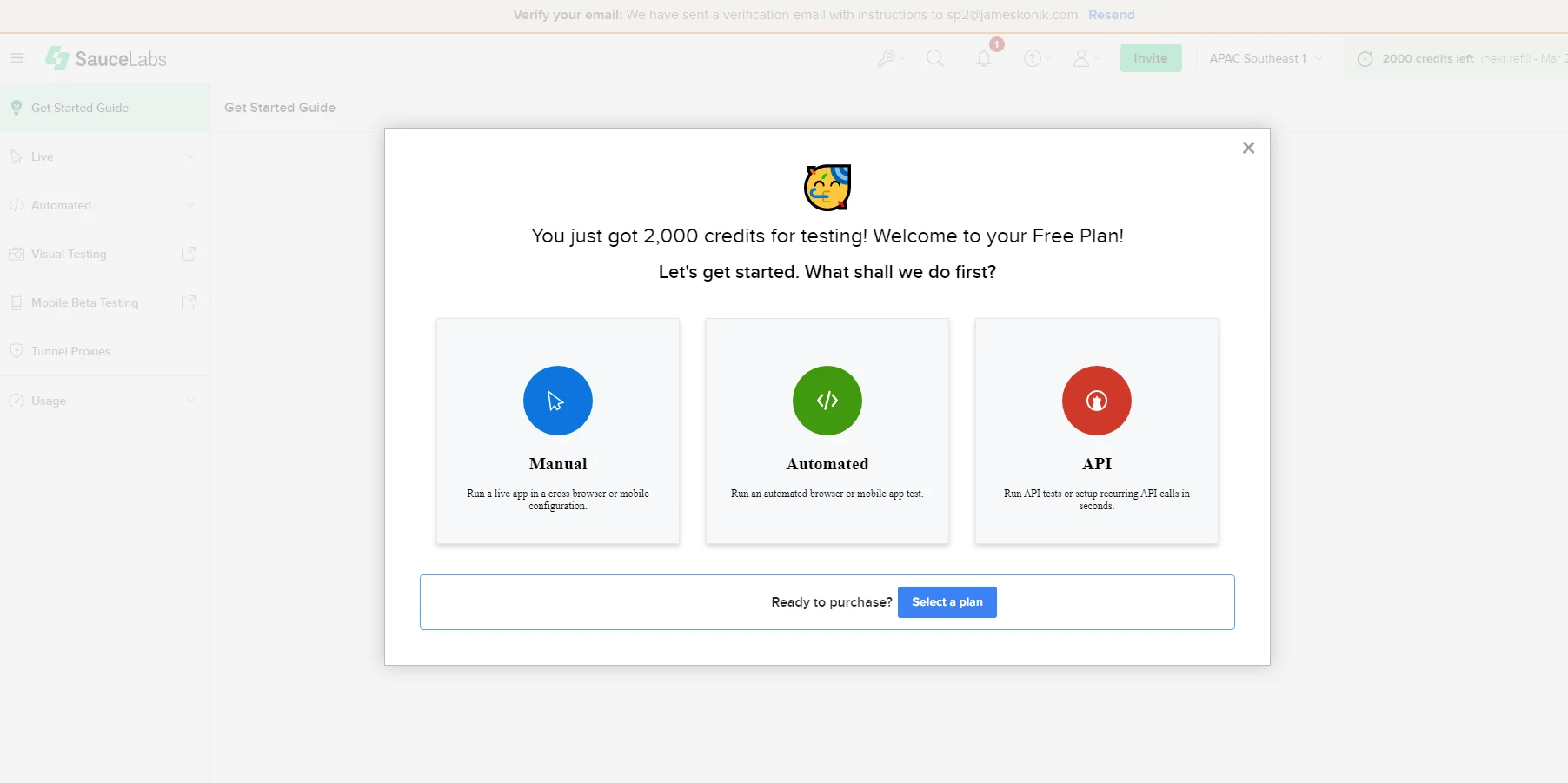Open Mobile Beta Testing external link icon
The height and width of the screenshot is (783, 1568).
coord(189,302)
